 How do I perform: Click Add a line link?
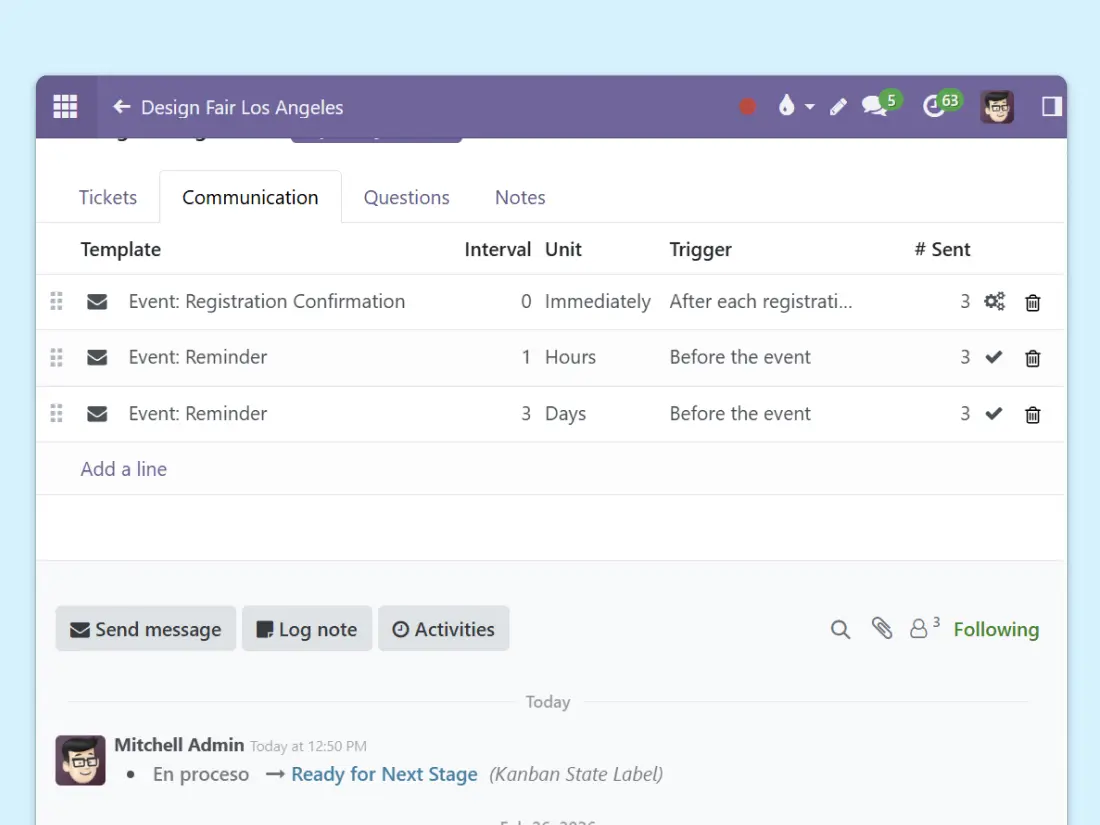point(124,469)
